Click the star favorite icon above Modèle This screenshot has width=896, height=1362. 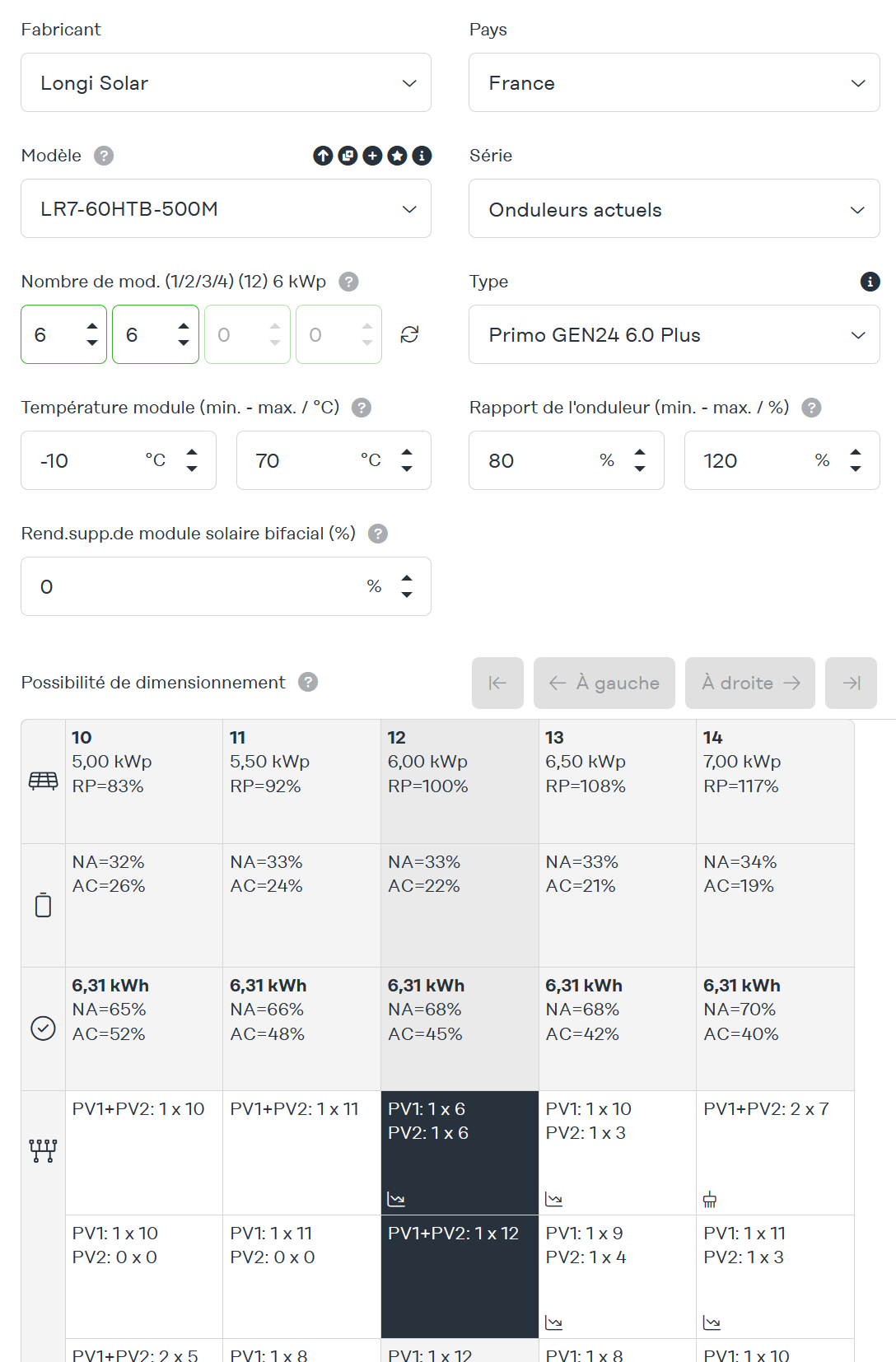coord(397,156)
